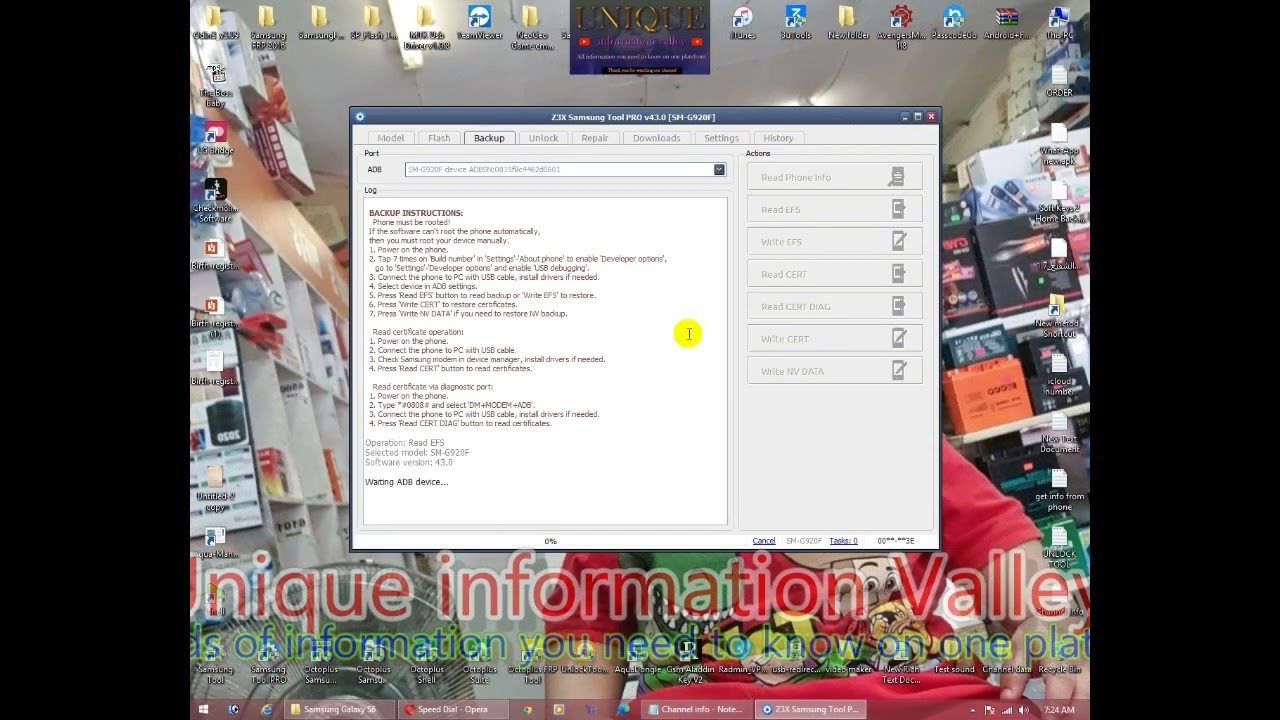Open the TeamViewer desktop shortcut
Screen dimensions: 1280x720
click(x=479, y=24)
